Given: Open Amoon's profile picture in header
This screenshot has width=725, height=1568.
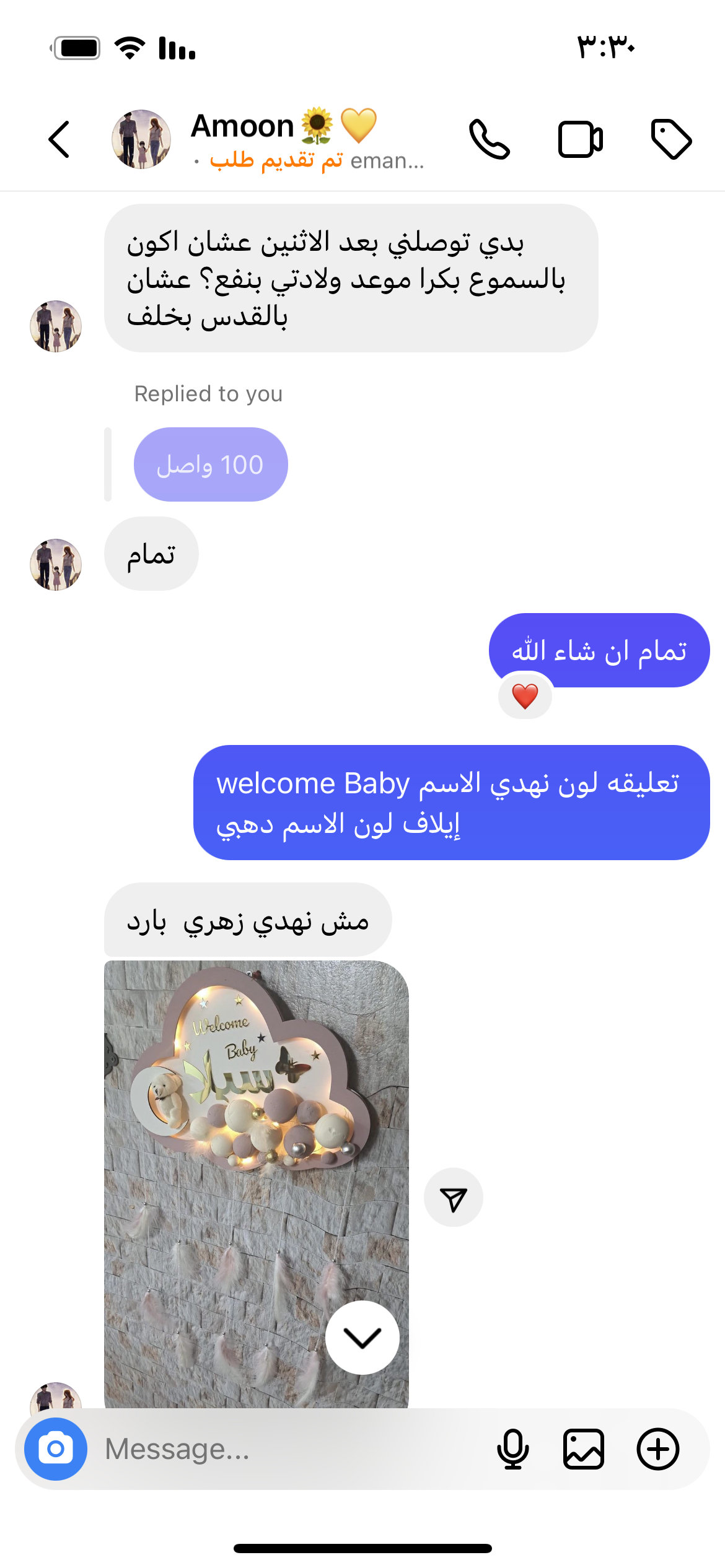Looking at the screenshot, I should coord(141,139).
